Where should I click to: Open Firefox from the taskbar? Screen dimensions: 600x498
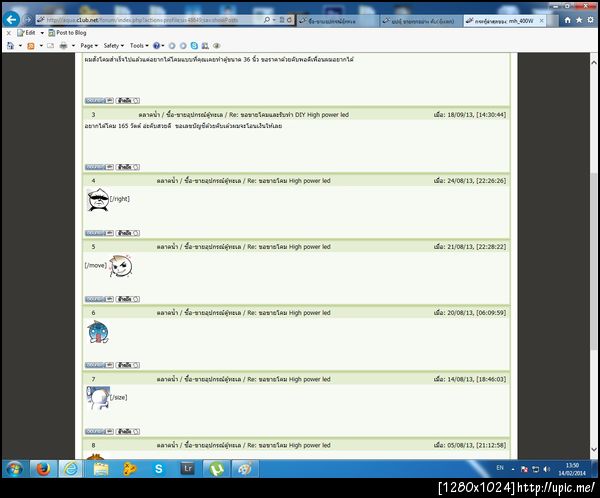(x=43, y=469)
